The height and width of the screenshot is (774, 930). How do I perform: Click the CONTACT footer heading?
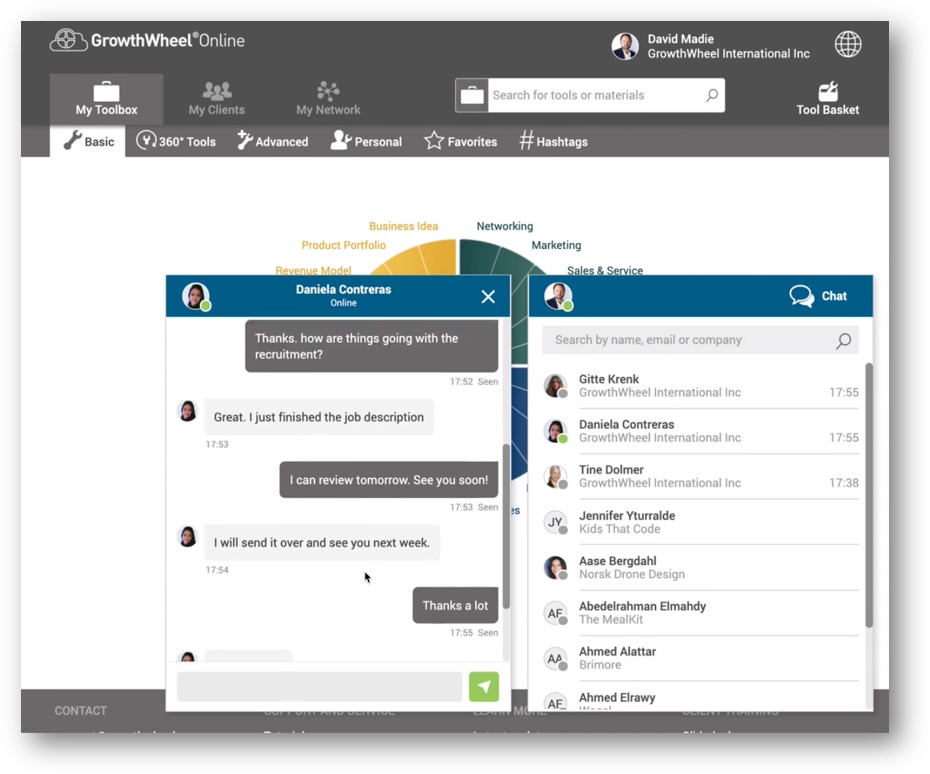[81, 711]
